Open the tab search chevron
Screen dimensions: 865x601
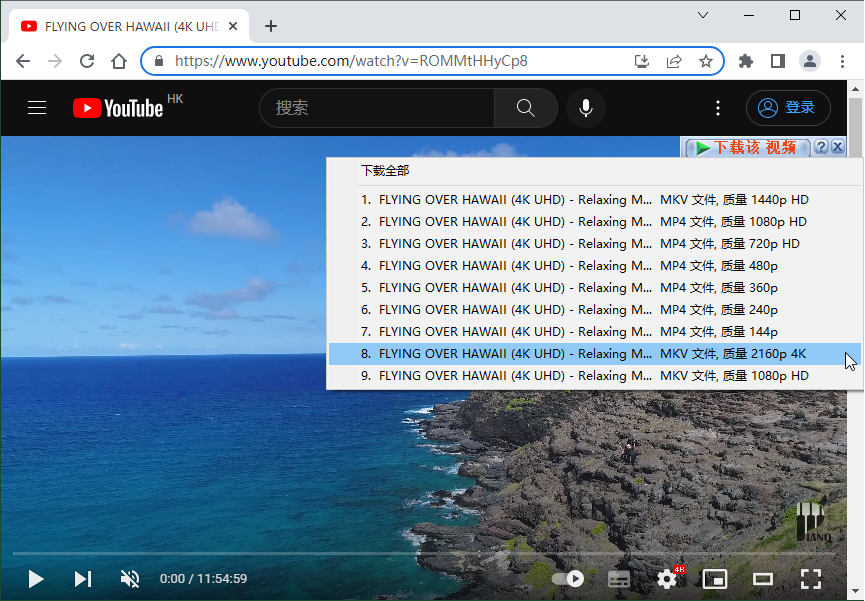point(703,15)
